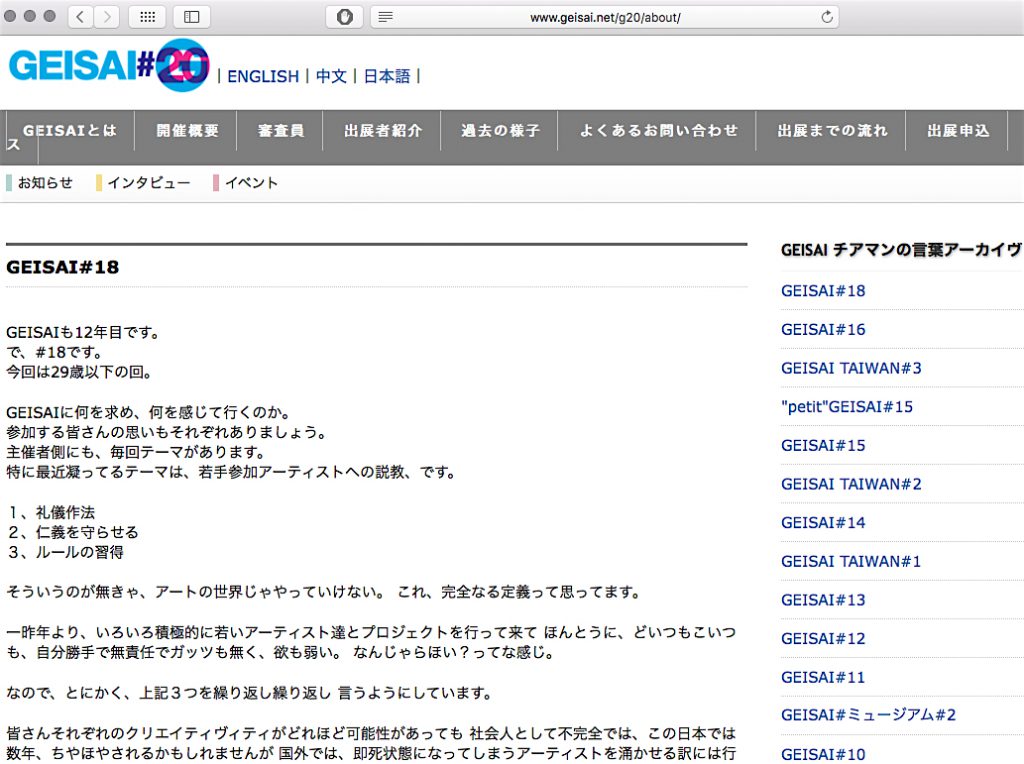Switch language to ENGLISH
1024x764 pixels.
263,76
